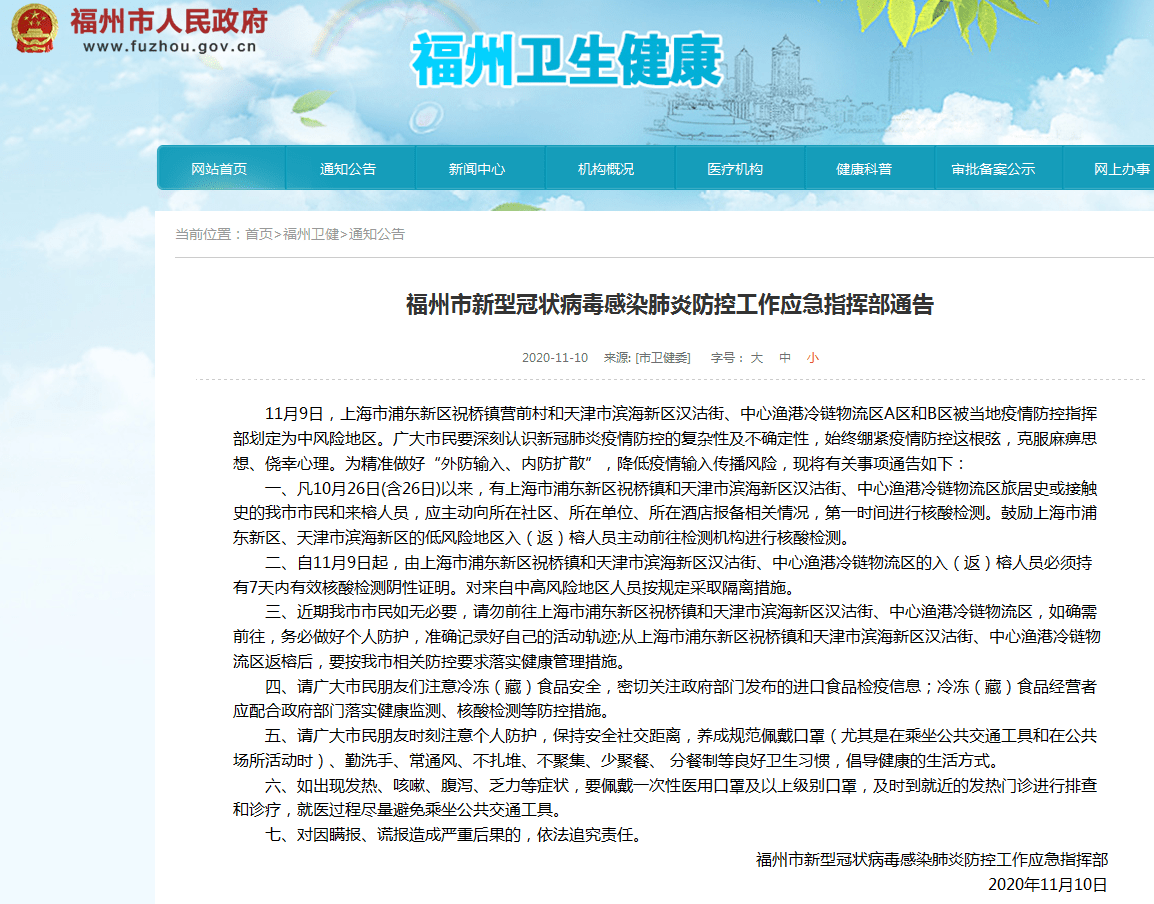
Task: Click the source label 来源: [市卫健委]
Action: [647, 358]
